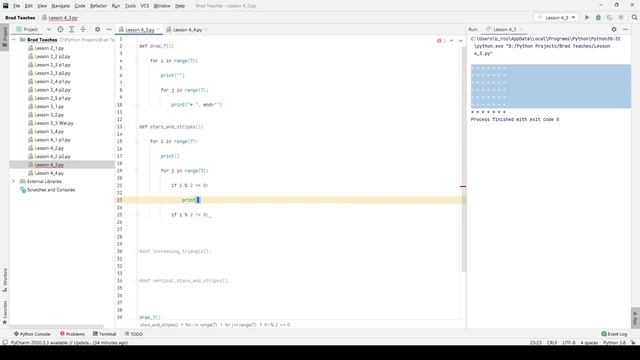Click red error stripe mark on editor scrollbar
This screenshot has height=360, width=640.
point(463,186)
